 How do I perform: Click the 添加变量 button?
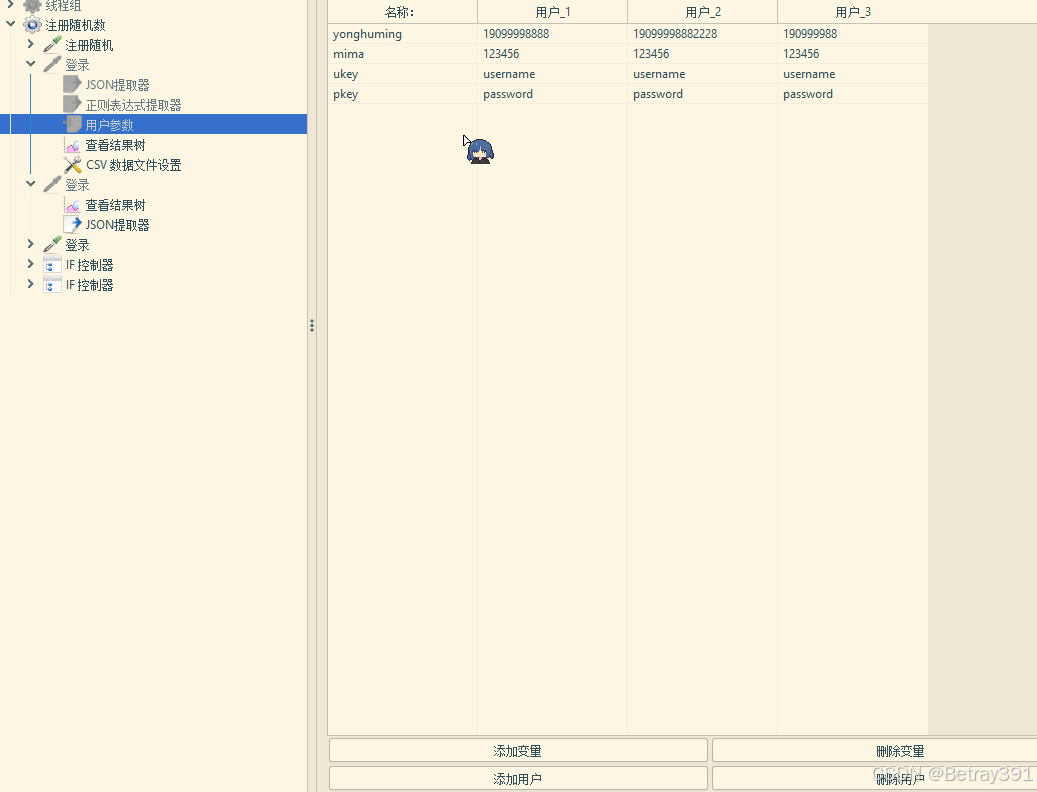coord(518,751)
